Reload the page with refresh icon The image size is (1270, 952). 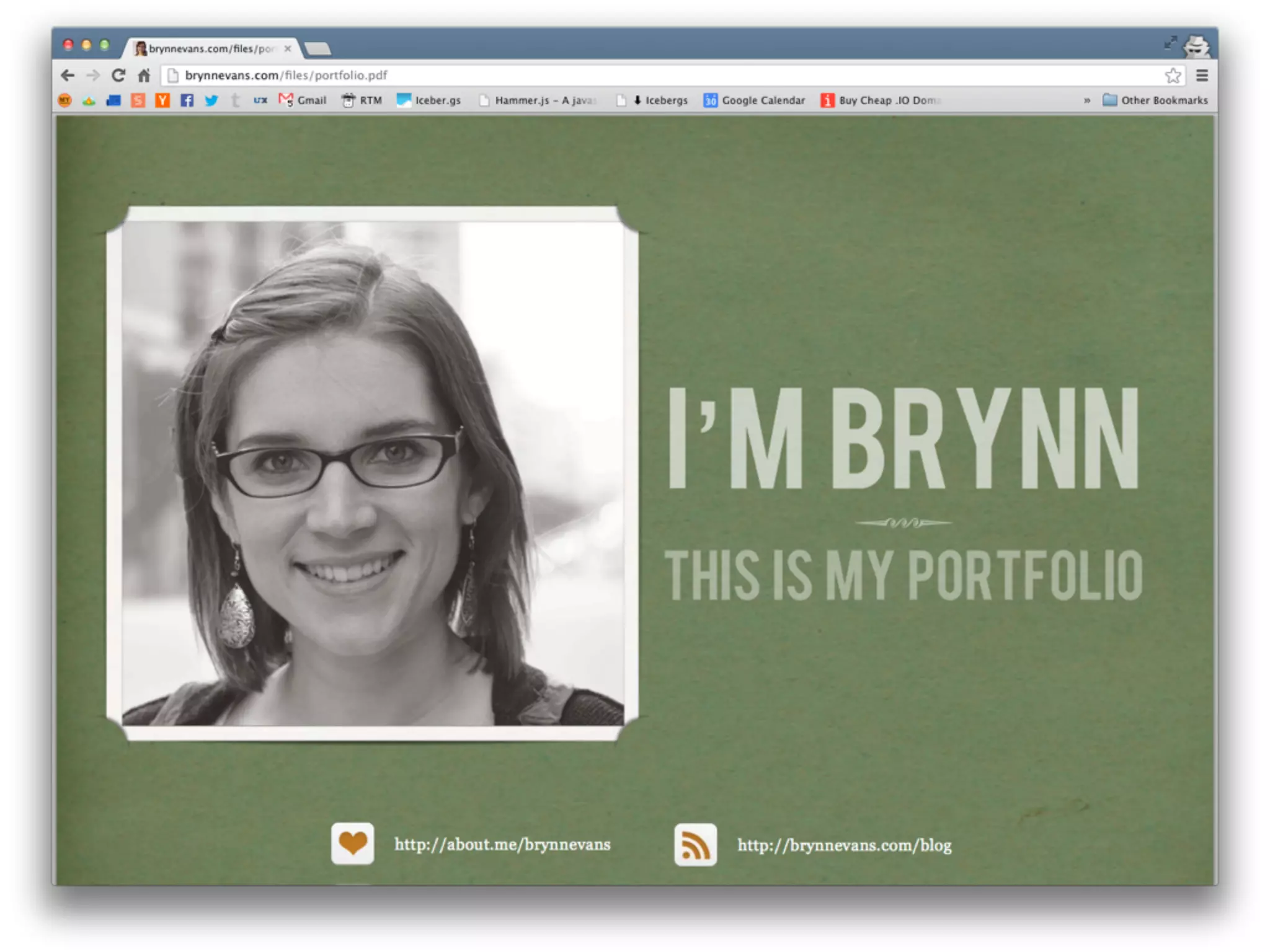click(118, 76)
